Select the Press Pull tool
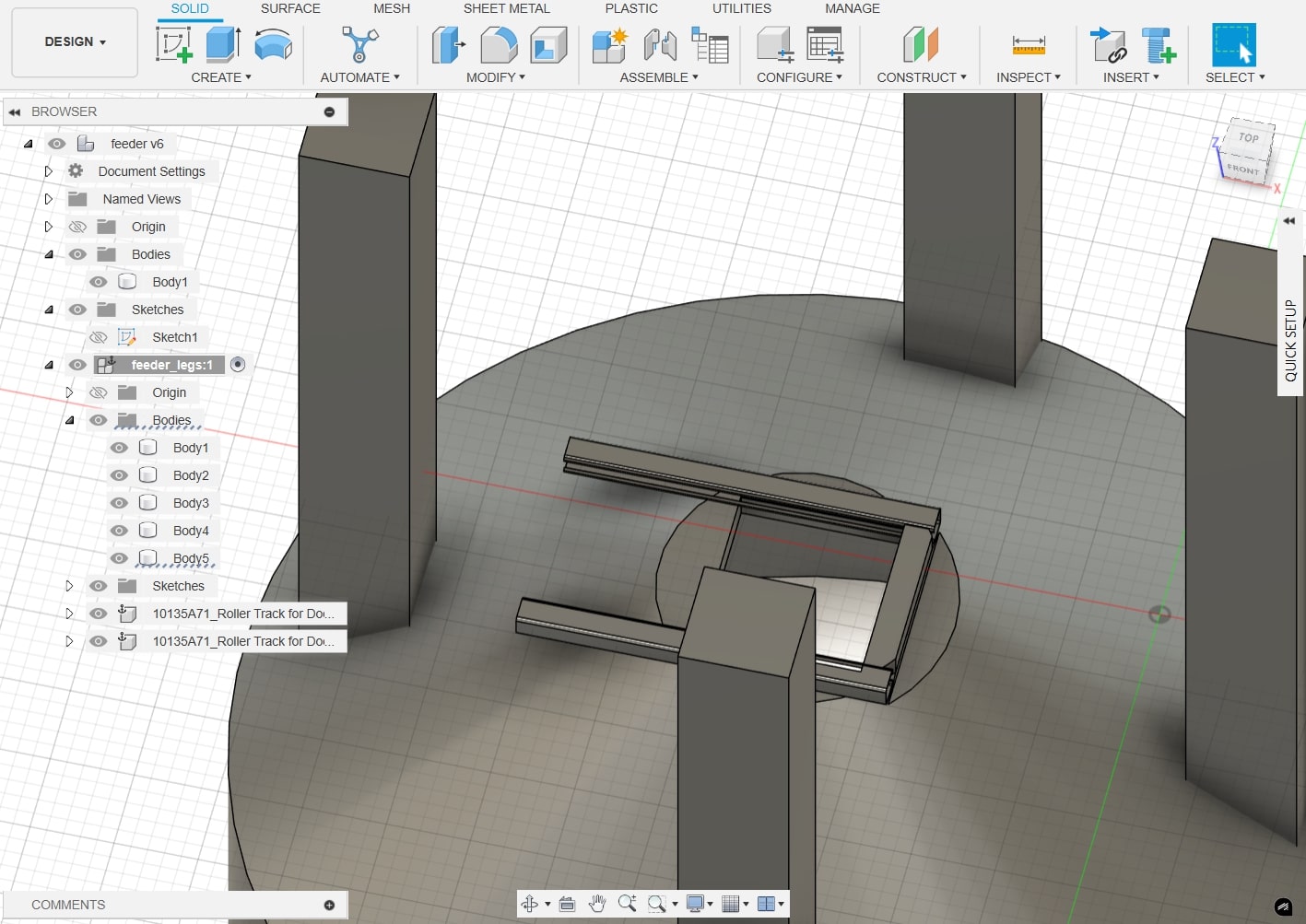The width and height of the screenshot is (1306, 924). click(448, 44)
